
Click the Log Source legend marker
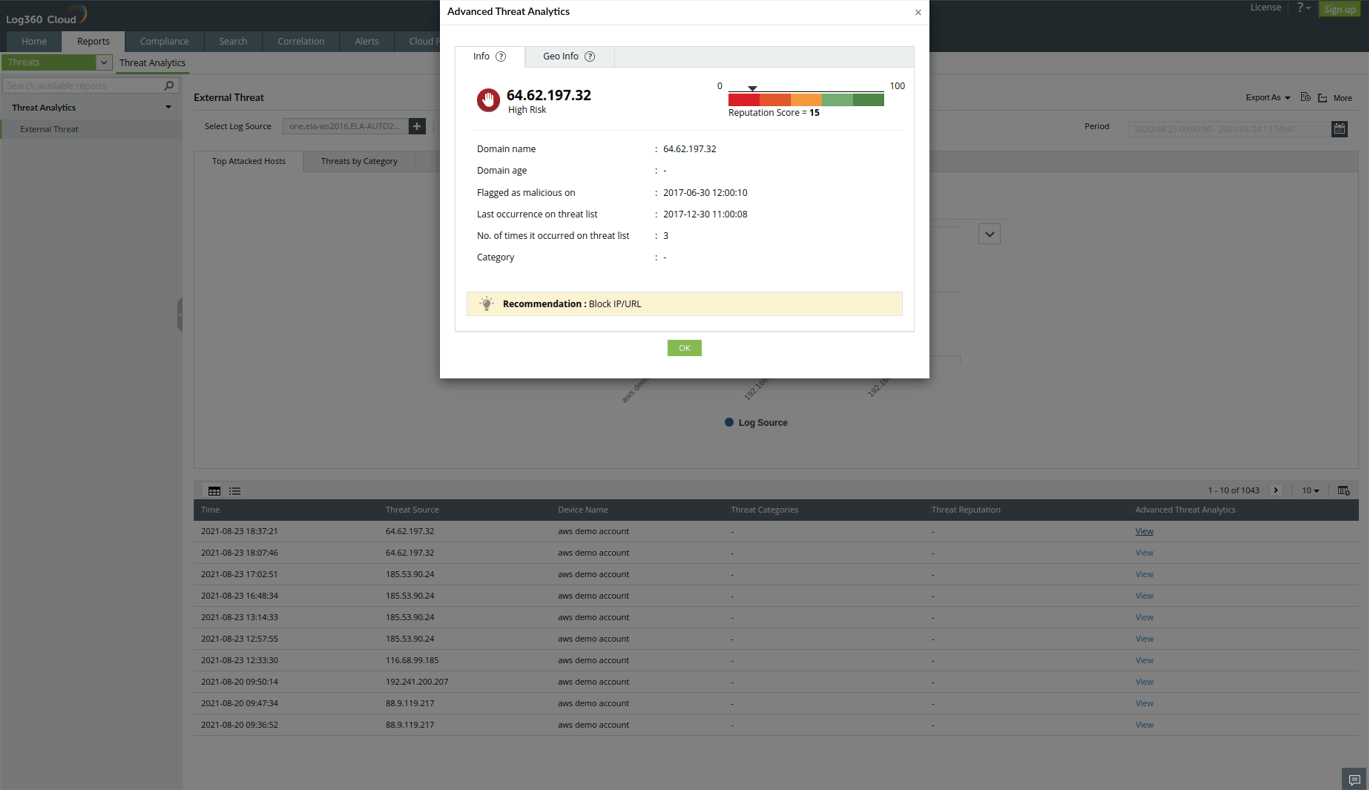coord(729,423)
